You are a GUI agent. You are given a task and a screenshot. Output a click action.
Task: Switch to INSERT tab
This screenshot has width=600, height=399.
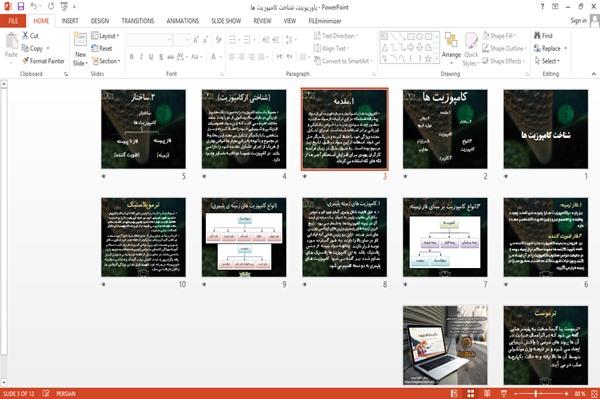point(70,21)
